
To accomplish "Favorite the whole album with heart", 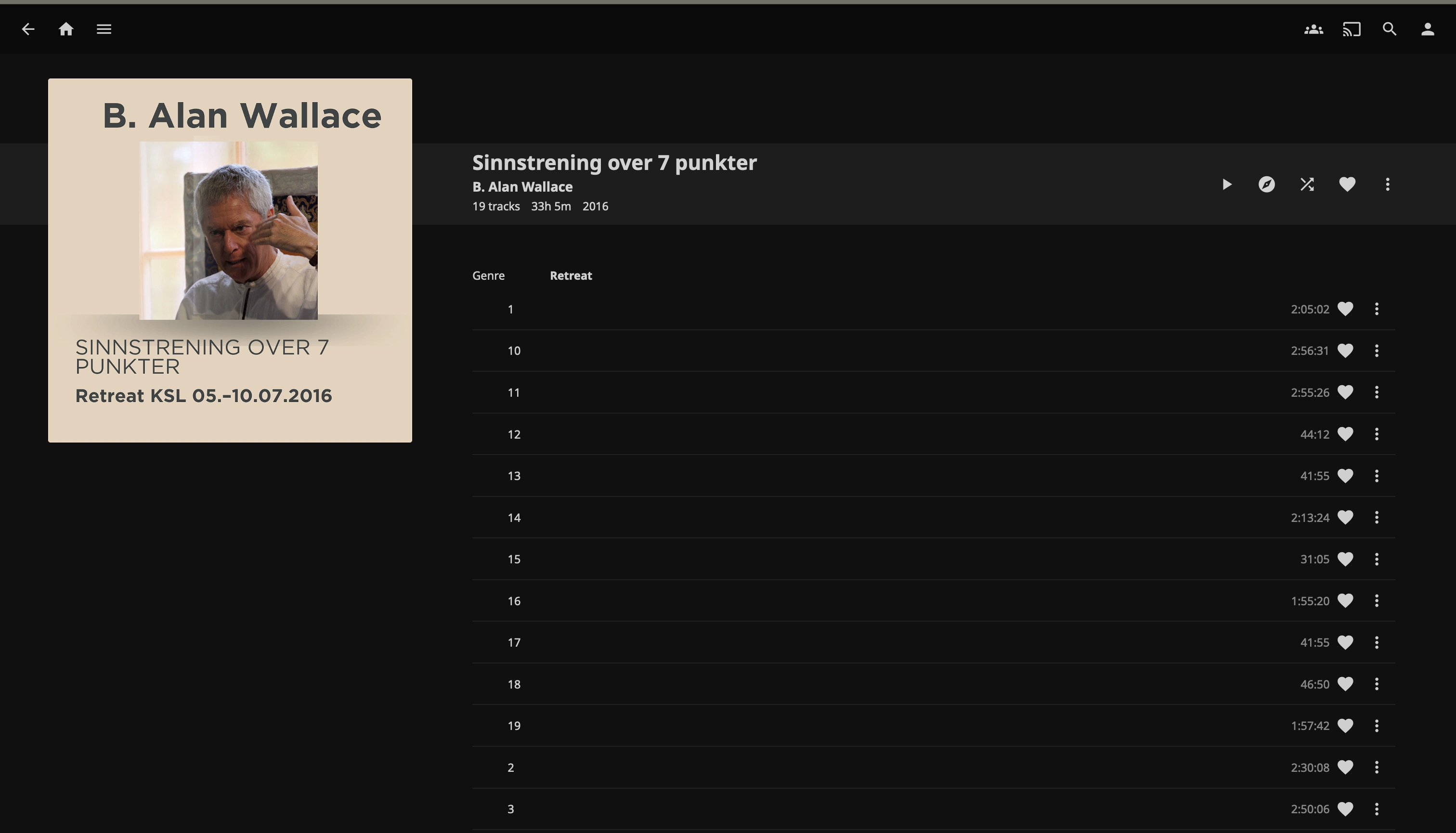I will [x=1347, y=184].
